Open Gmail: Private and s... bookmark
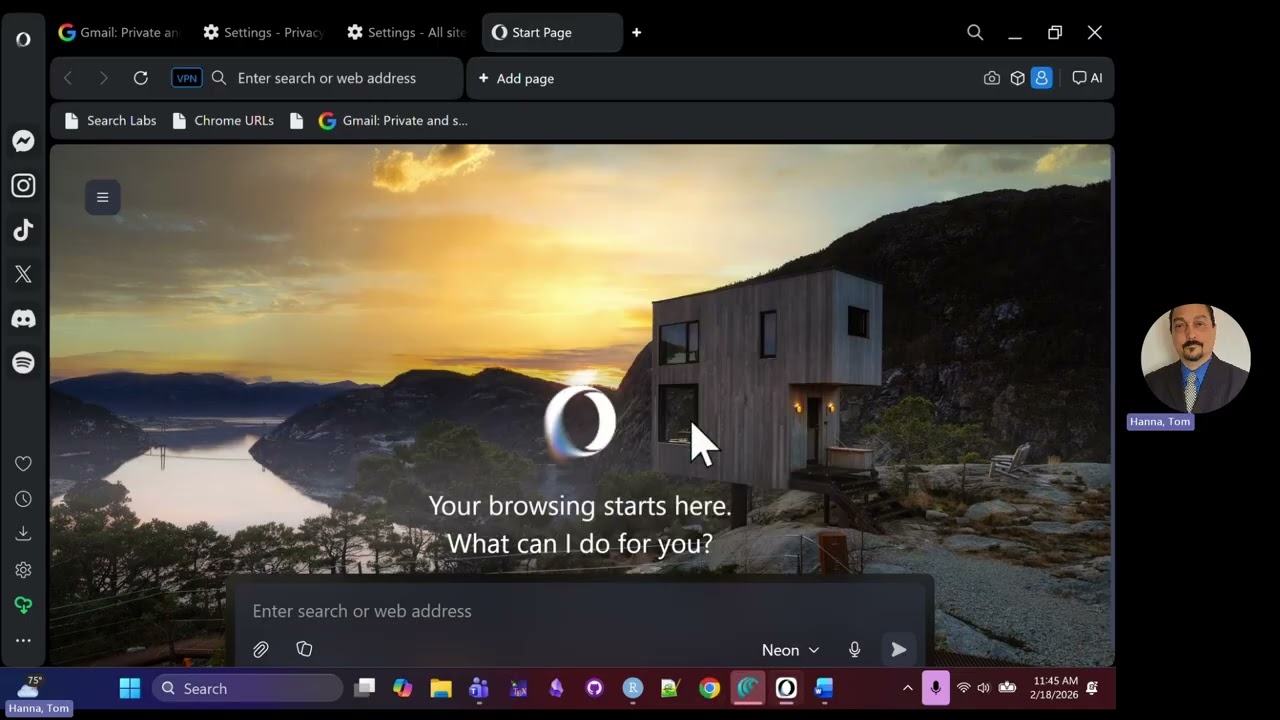 click(393, 121)
